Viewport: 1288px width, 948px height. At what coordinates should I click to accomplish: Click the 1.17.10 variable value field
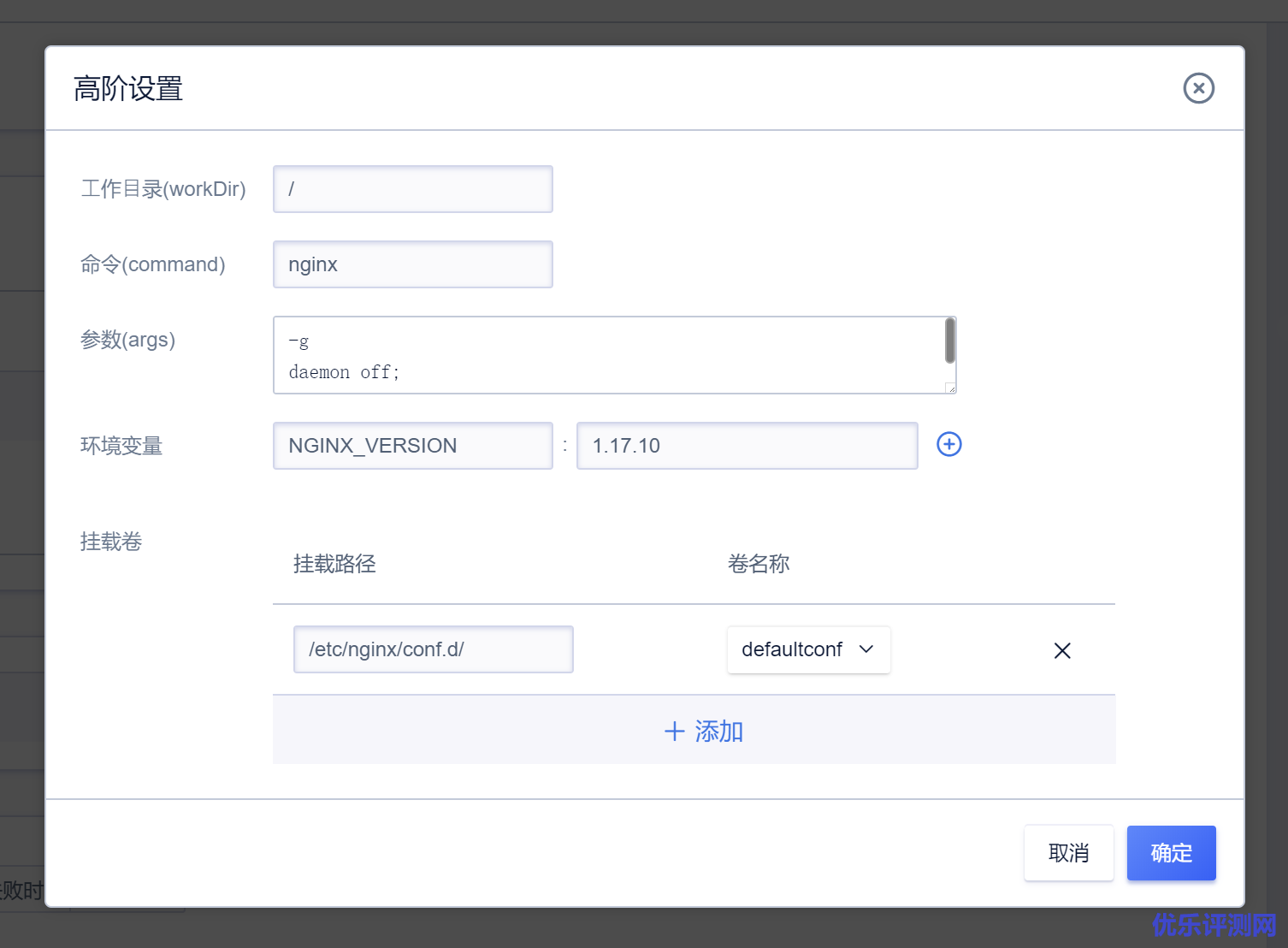(747, 446)
